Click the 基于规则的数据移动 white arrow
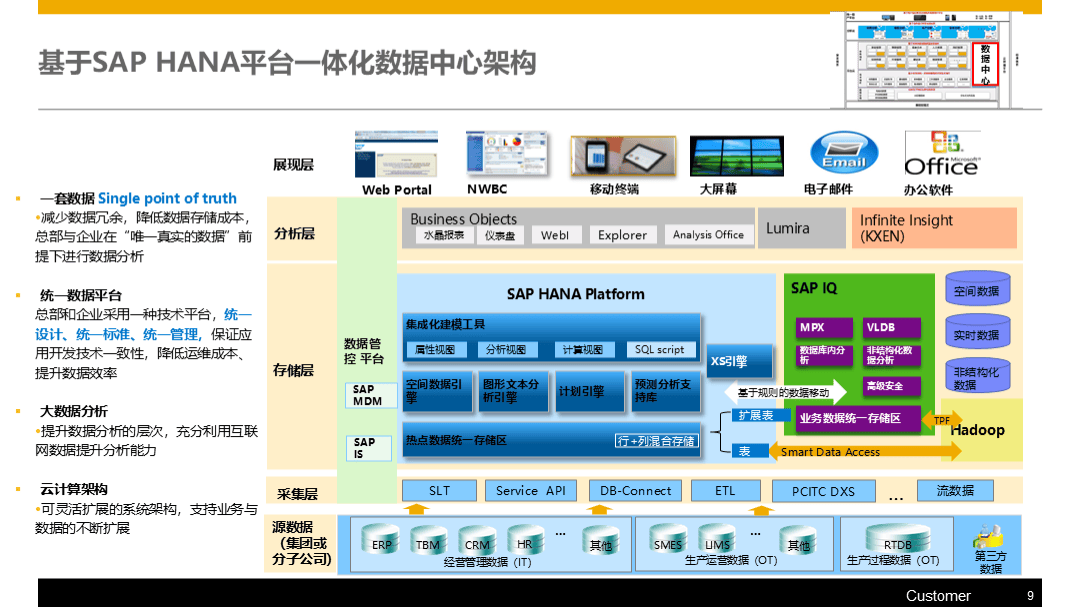The width and height of the screenshot is (1080, 607). [x=786, y=393]
